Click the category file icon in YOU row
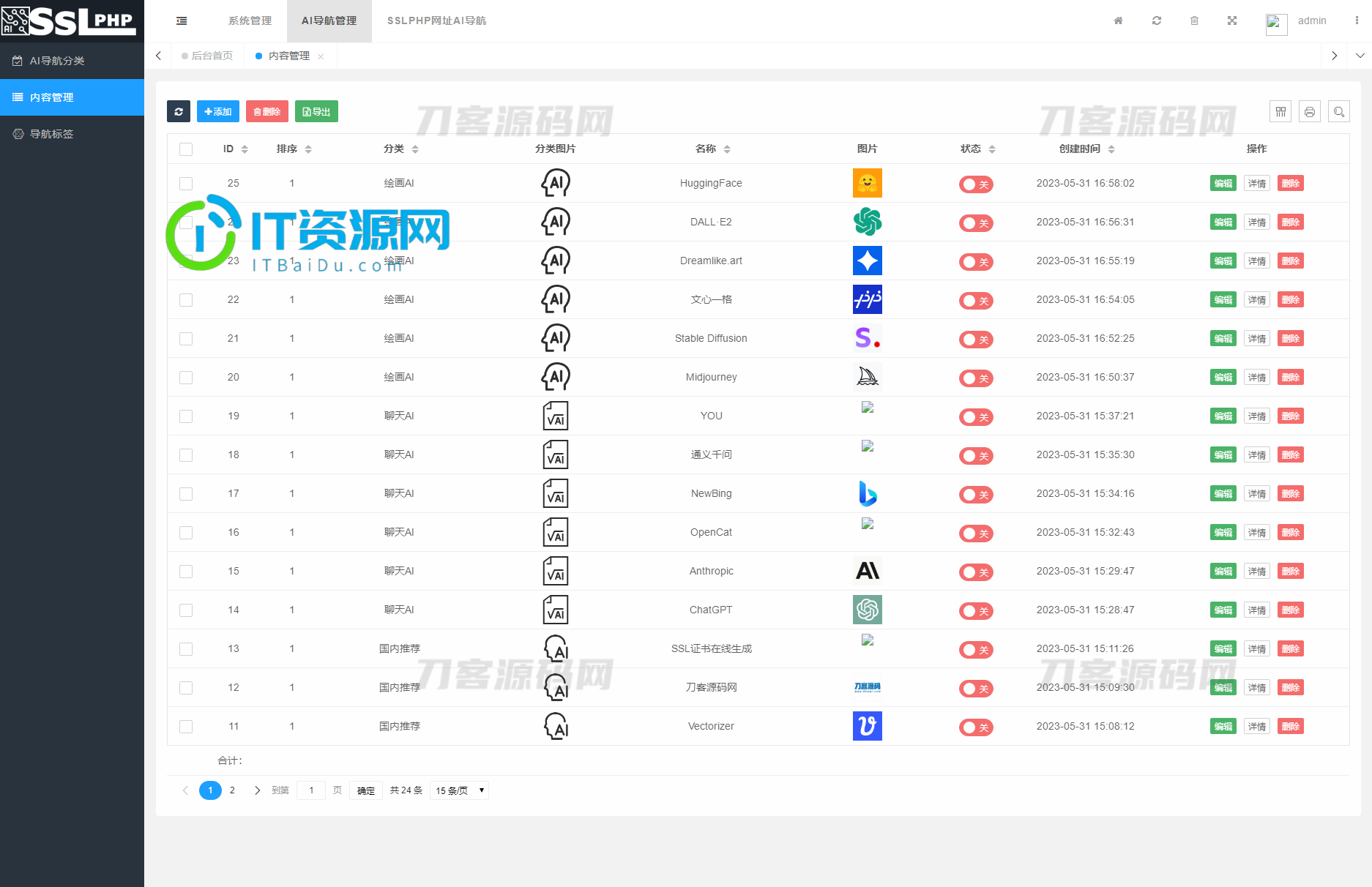1372x887 pixels. point(556,416)
